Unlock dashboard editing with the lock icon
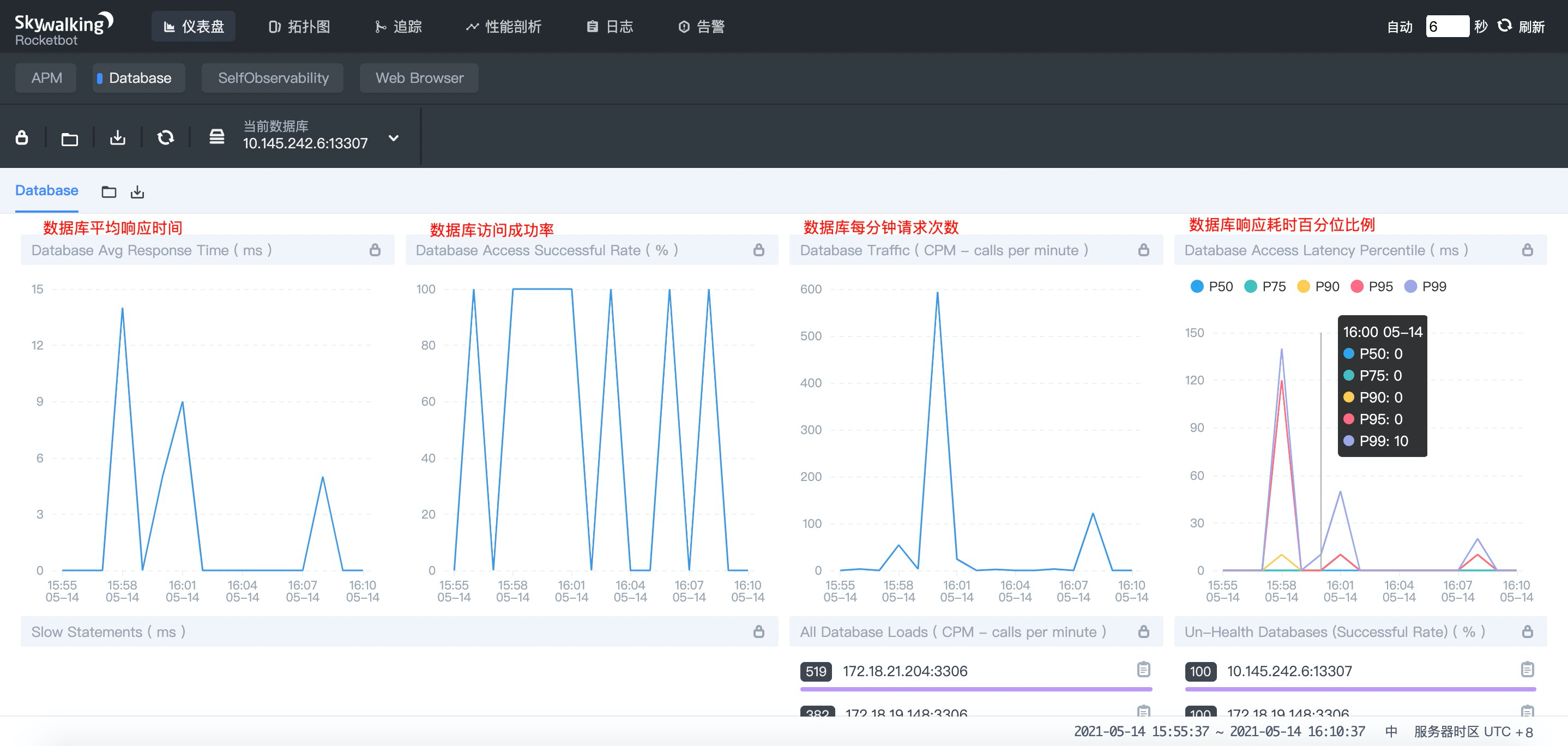1568x746 pixels. tap(22, 137)
